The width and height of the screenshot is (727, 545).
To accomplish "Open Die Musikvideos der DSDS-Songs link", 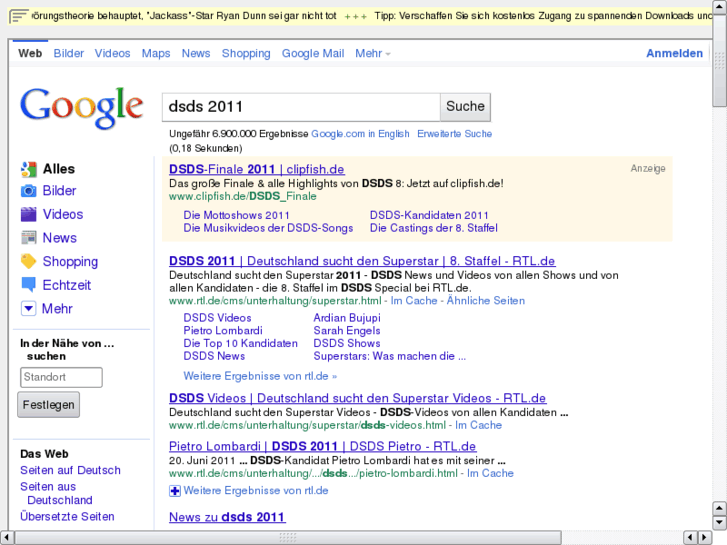I will click(x=268, y=228).
